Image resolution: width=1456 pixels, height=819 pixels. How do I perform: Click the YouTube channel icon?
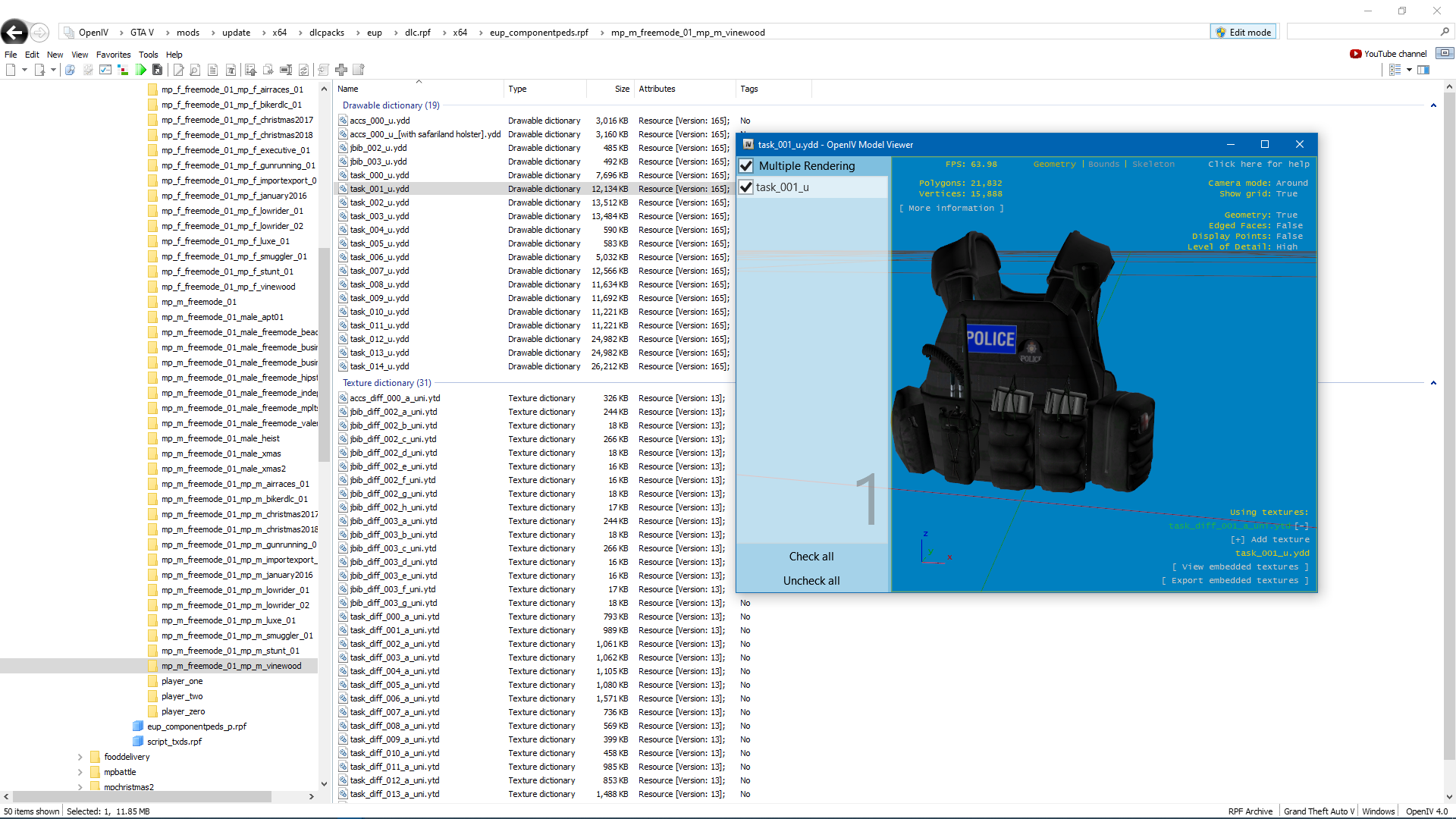pos(1355,54)
